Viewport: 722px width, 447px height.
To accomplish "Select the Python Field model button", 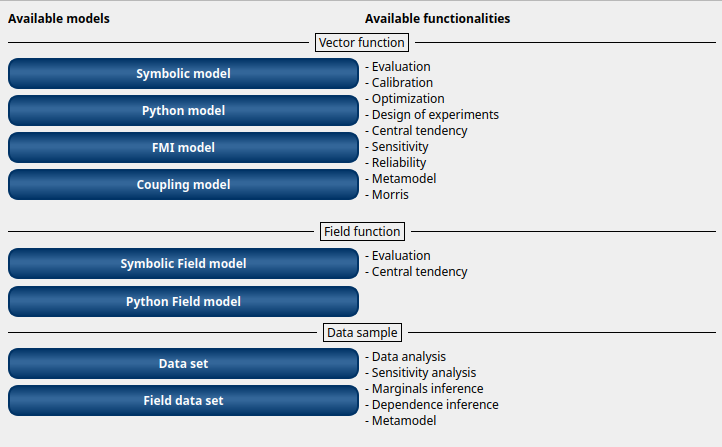I will click(183, 302).
